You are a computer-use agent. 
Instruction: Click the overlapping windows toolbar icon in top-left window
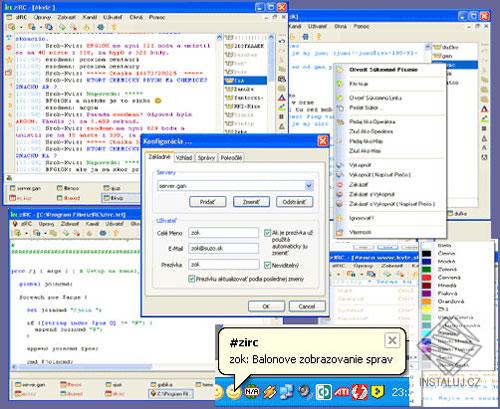(49, 27)
